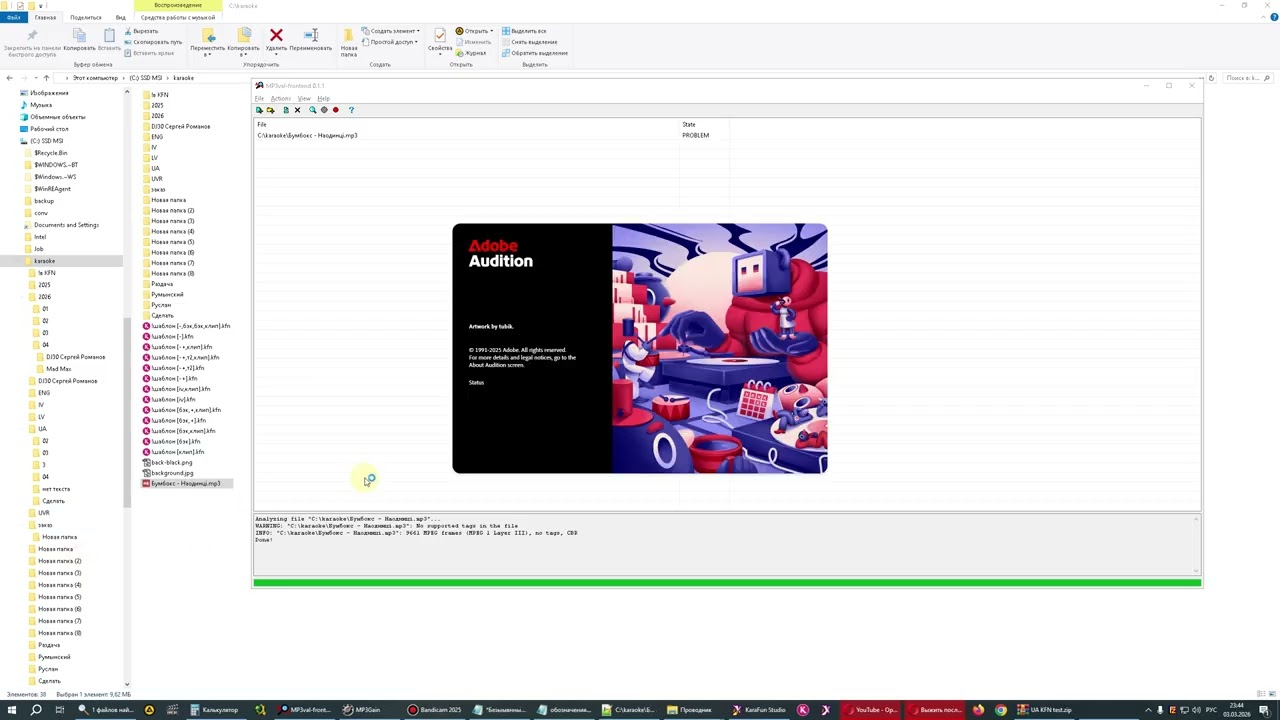Open the File menu in MP3val-frontend

259,98
